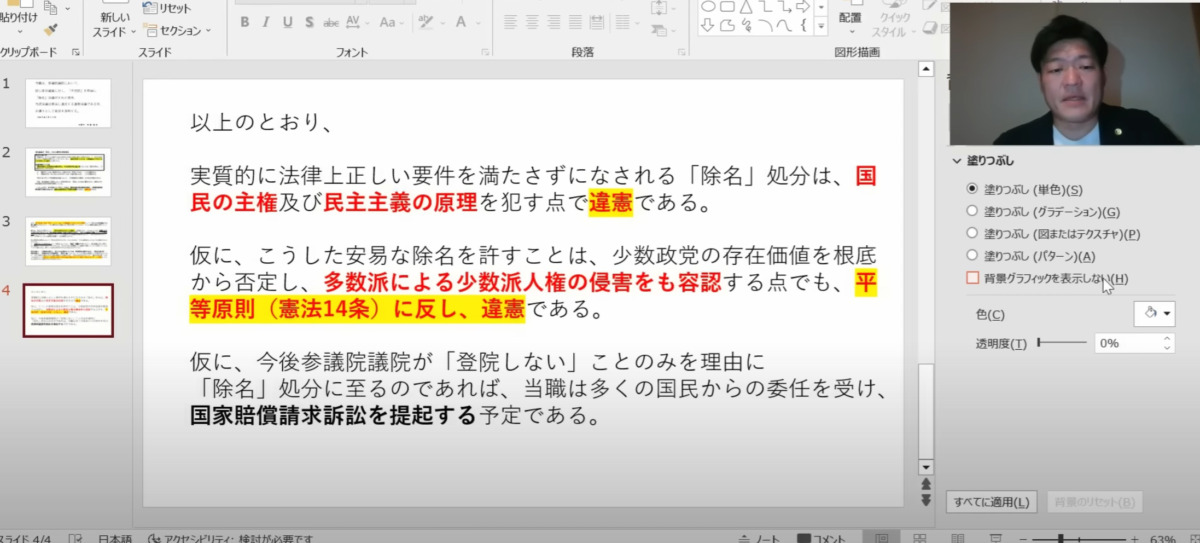Select the oval shape in shapes gallery
This screenshot has height=543, width=1200.
708,6
